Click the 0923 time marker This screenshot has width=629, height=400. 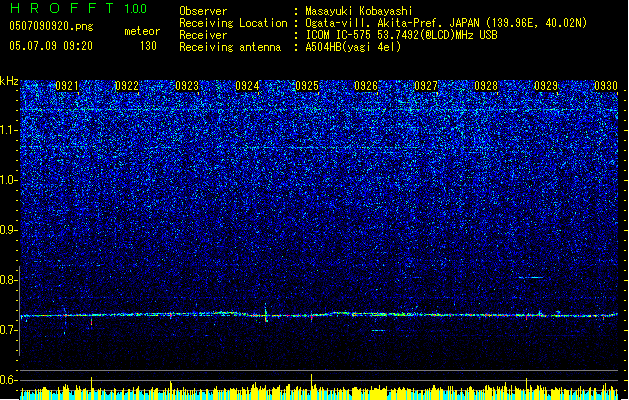click(187, 86)
